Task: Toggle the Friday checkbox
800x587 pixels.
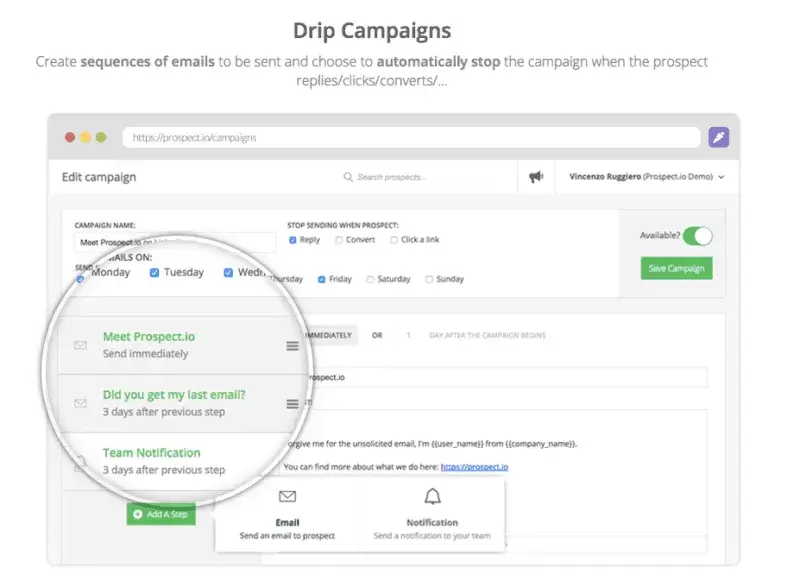Action: click(x=321, y=279)
